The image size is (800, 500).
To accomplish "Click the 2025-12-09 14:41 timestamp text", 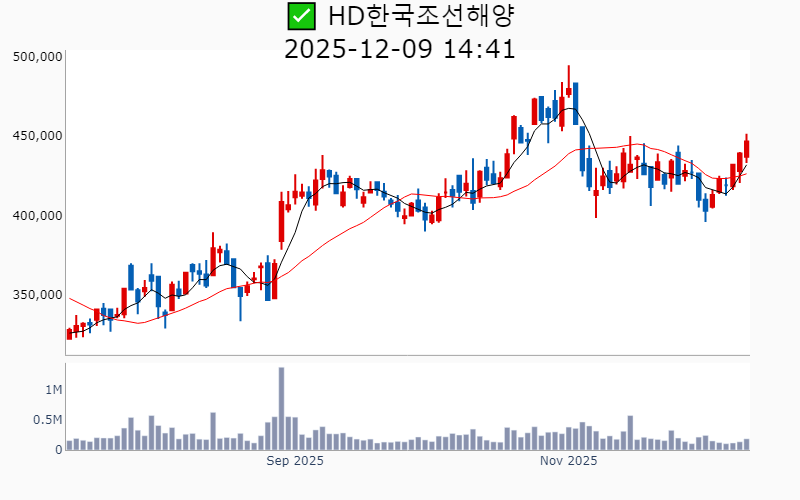I will pyautogui.click(x=400, y=49).
